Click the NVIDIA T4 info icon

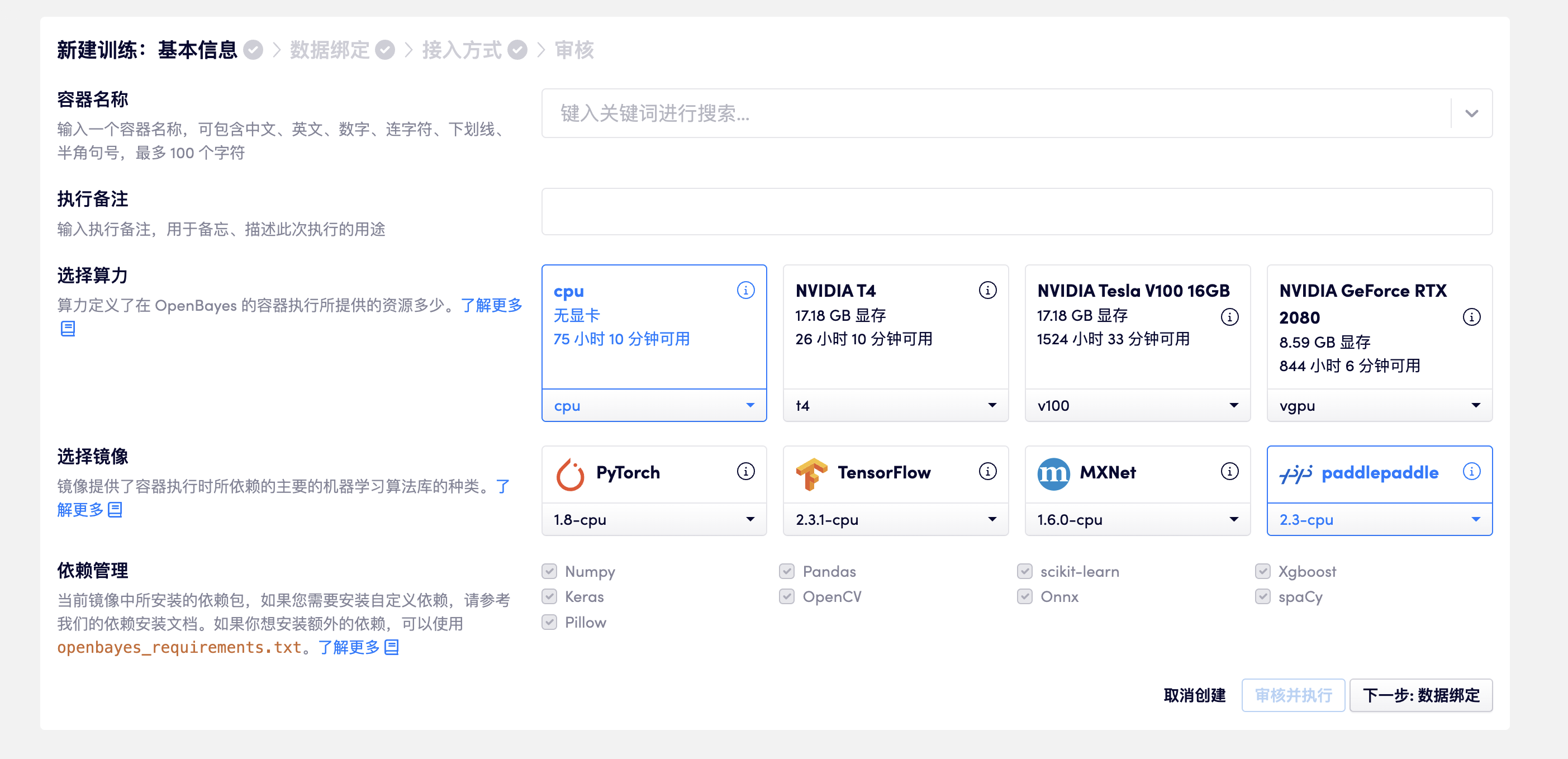(x=987, y=290)
